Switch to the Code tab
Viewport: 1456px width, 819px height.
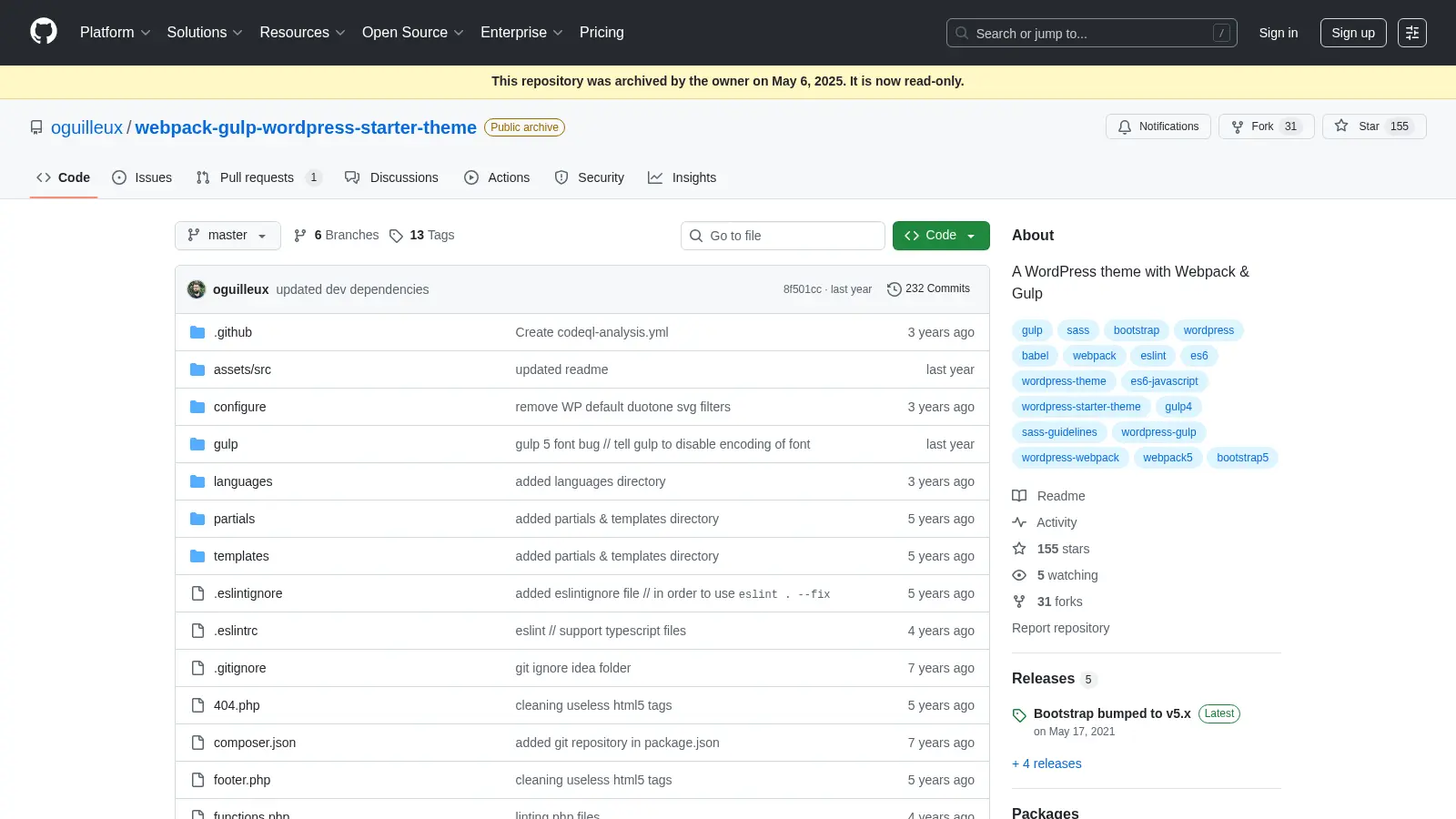(x=64, y=177)
